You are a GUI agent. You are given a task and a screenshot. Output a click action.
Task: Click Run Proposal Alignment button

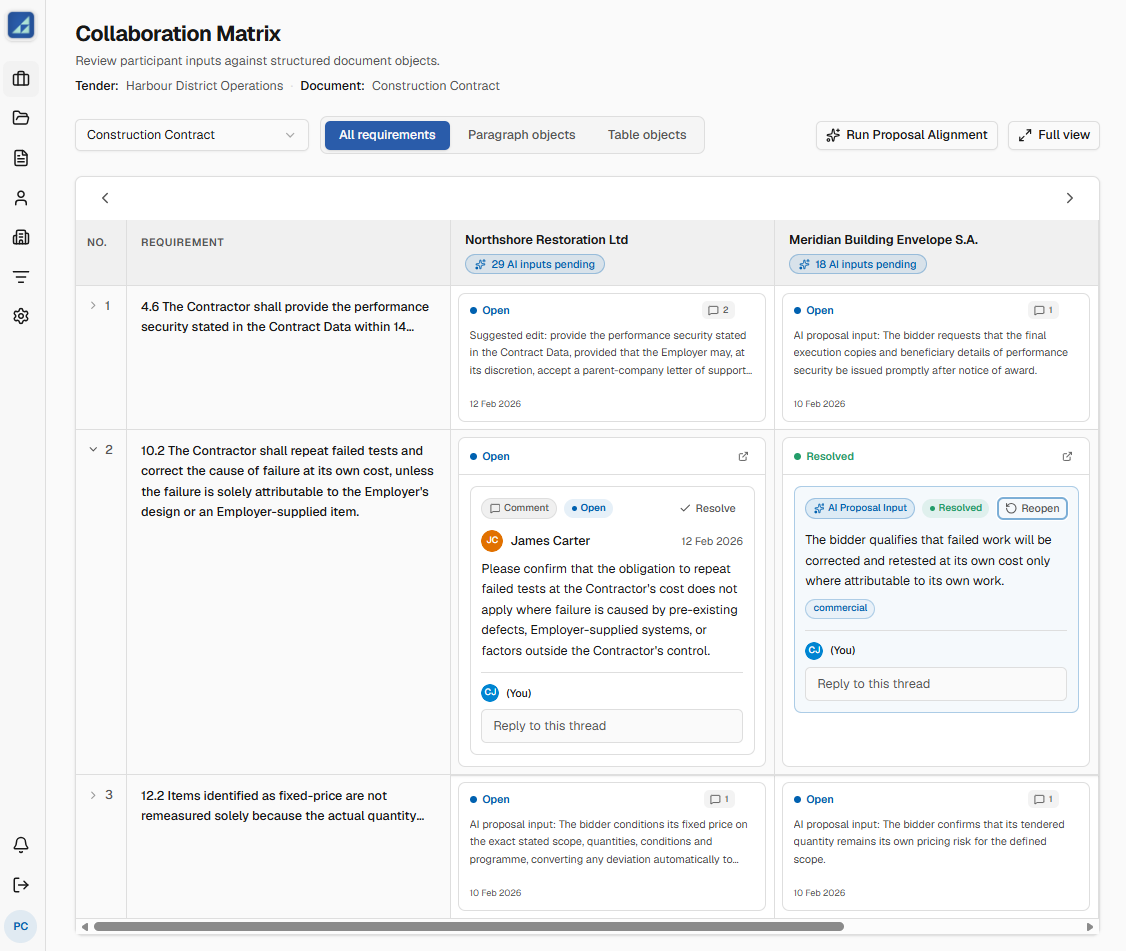point(906,135)
